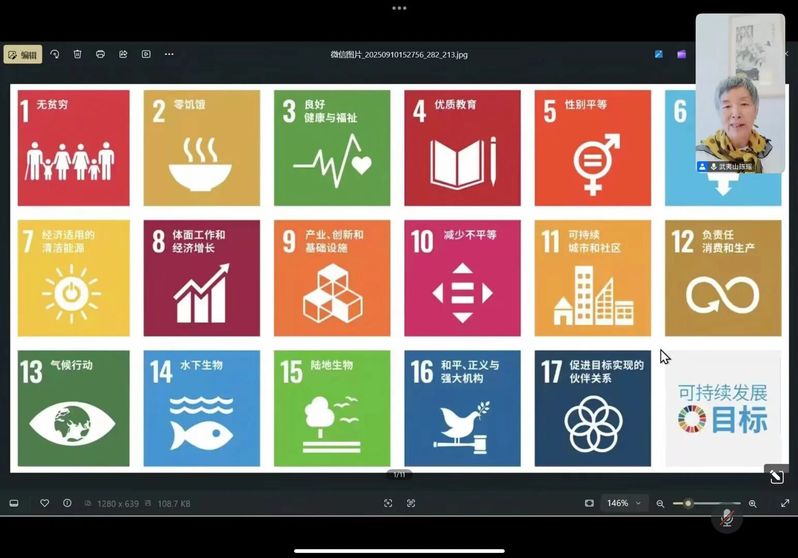
Task: Click the zoom slider handle
Action: point(688,503)
